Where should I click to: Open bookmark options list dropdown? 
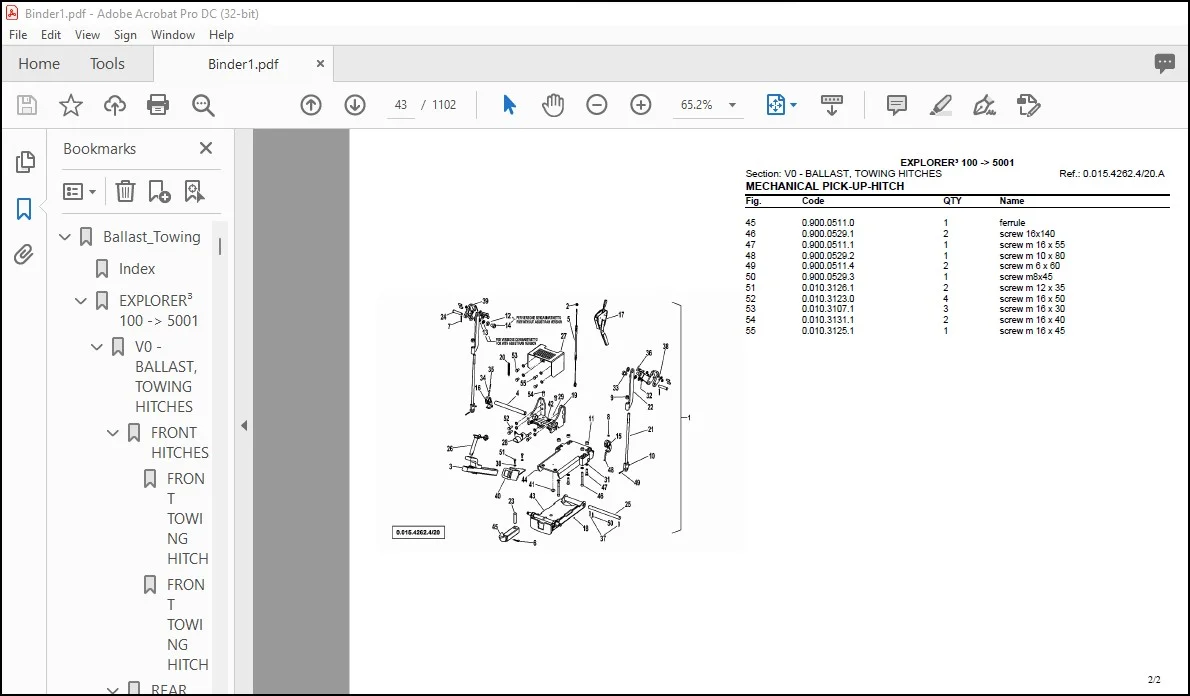click(x=79, y=191)
